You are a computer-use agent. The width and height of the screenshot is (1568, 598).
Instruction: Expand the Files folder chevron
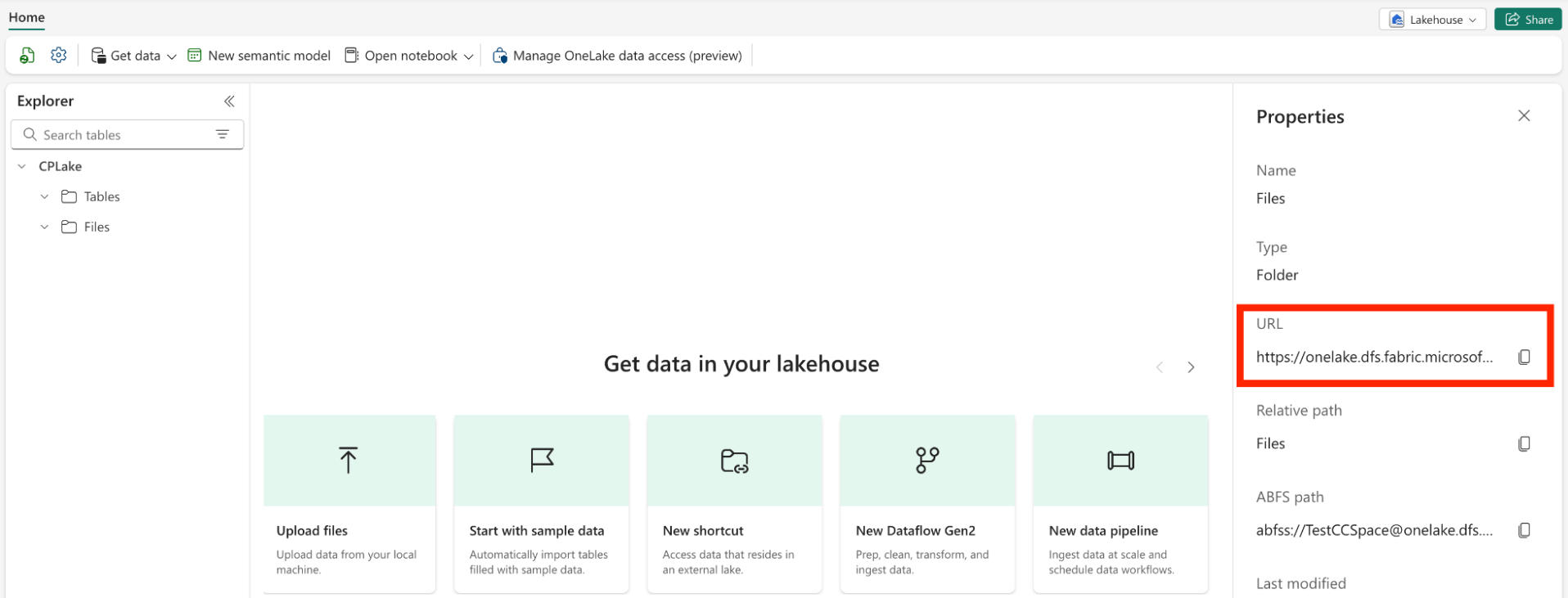pos(45,227)
